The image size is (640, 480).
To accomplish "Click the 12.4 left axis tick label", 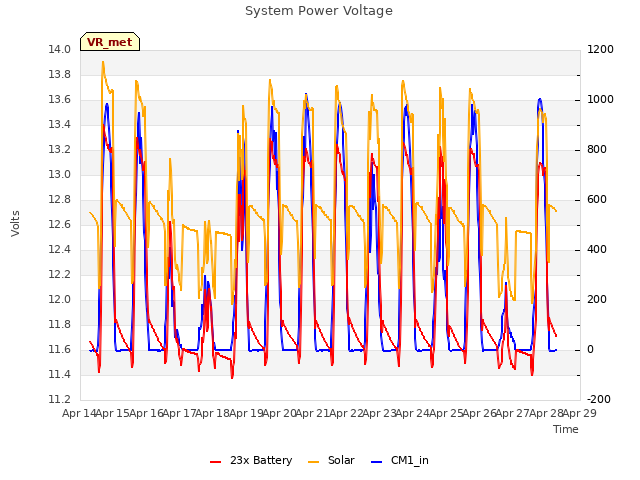I will pos(60,249).
